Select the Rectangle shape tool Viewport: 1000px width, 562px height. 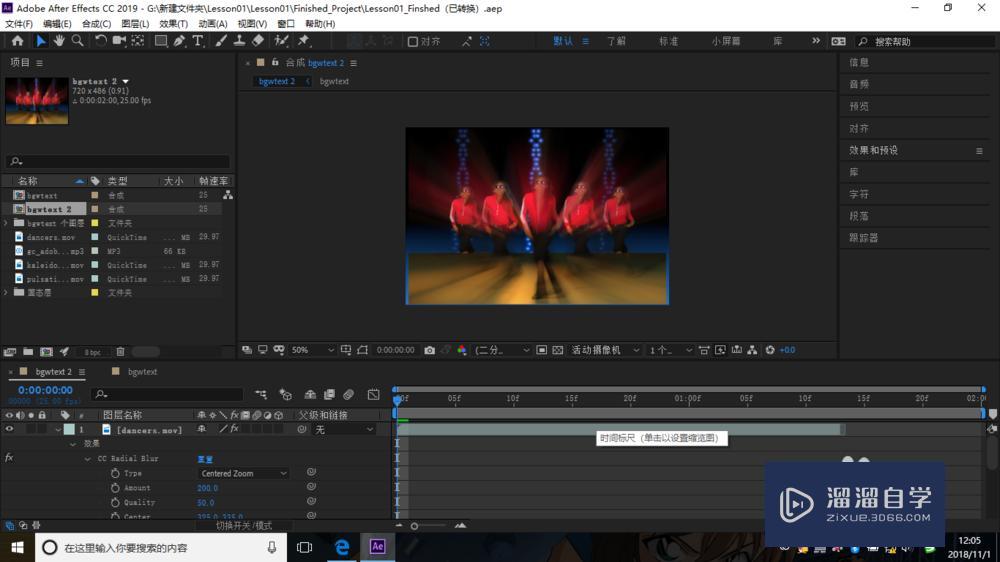click(161, 41)
